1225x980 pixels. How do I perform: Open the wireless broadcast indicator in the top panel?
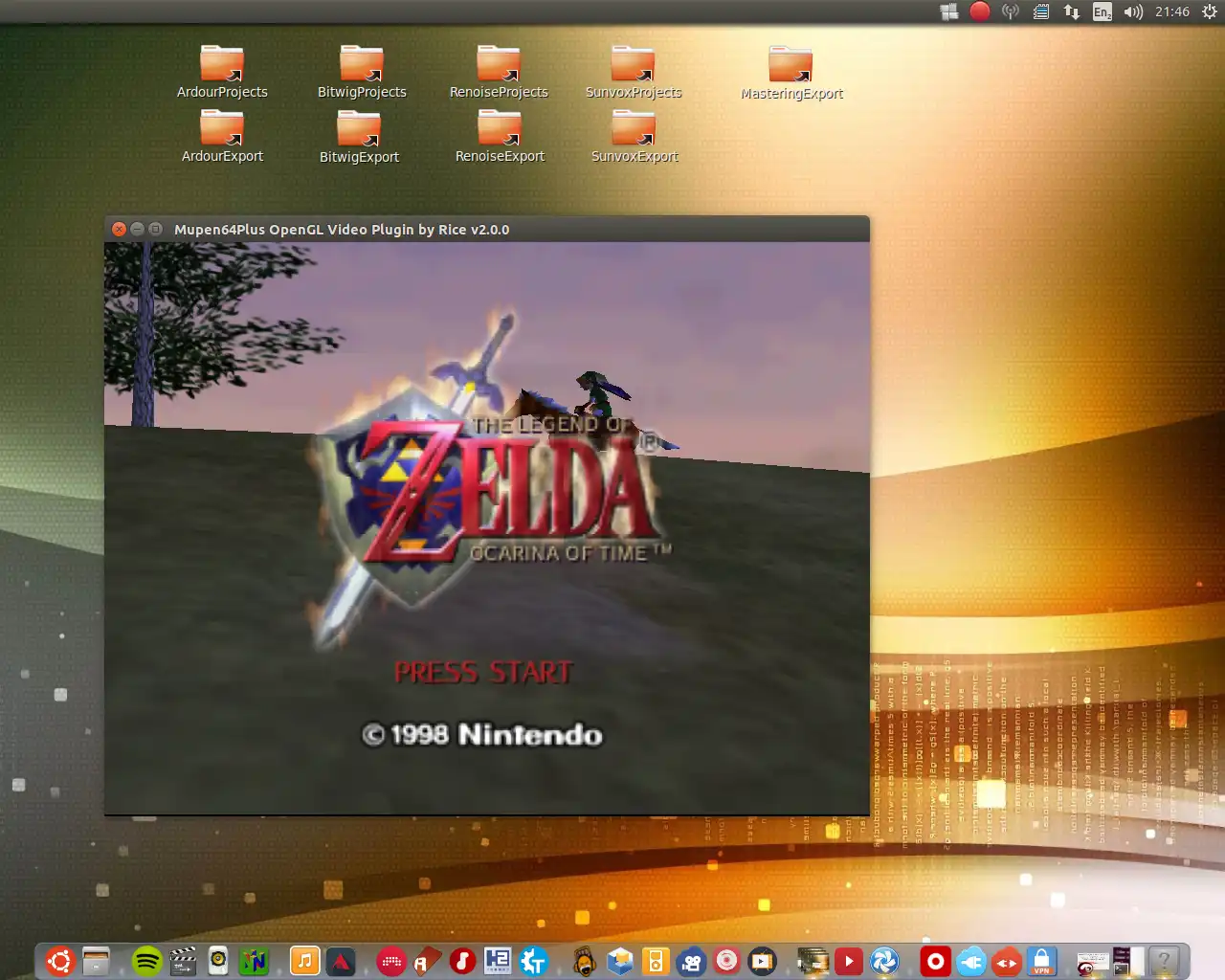click(x=1011, y=11)
